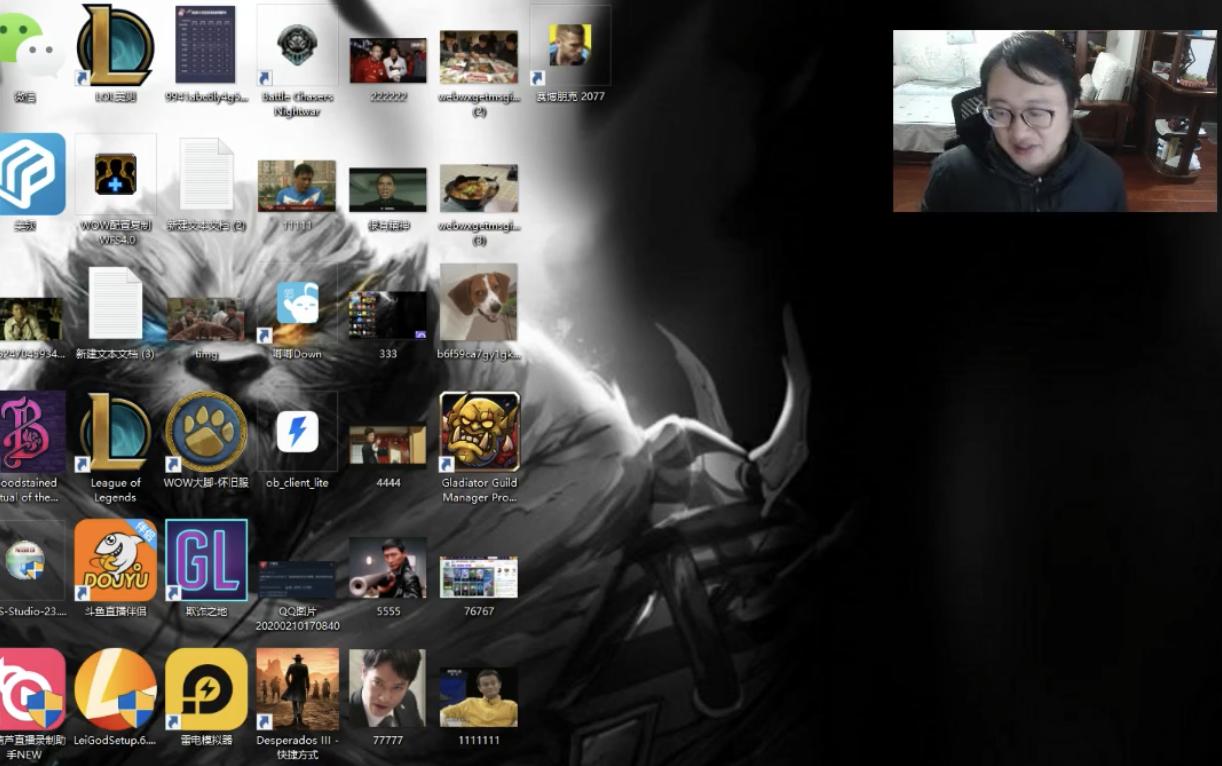Select the man-in-black thumbnail beside 11111
1222x766 pixels.
click(388, 189)
